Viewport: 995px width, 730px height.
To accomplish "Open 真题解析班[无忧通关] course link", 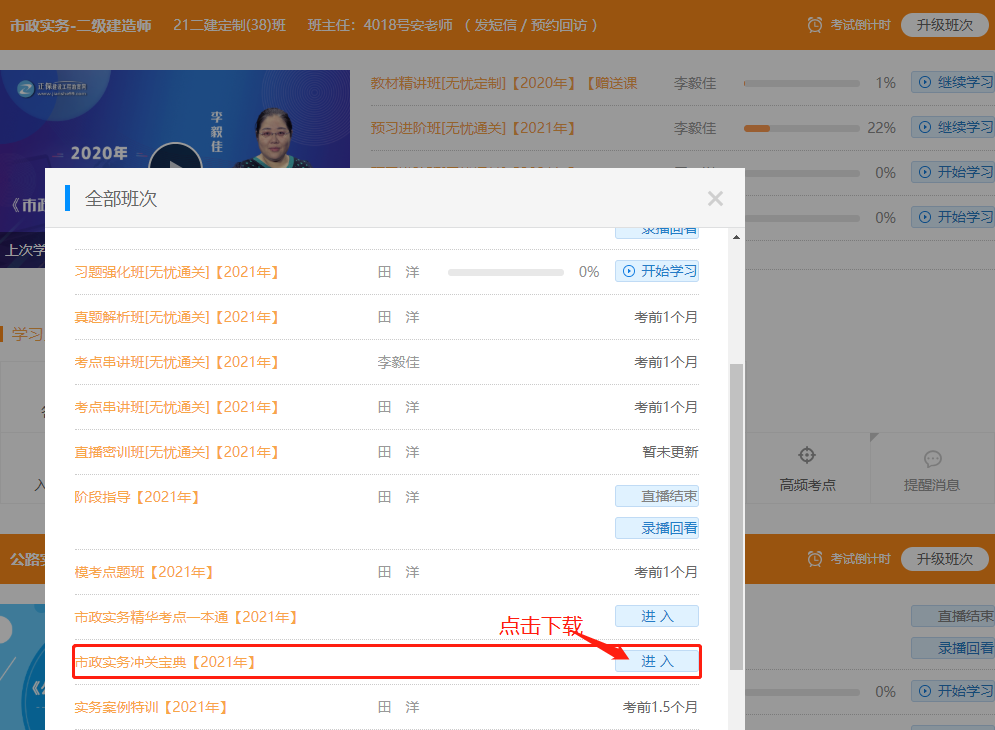I will click(177, 317).
